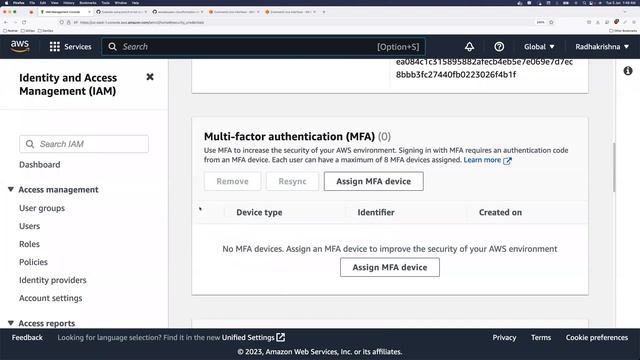Viewport: 640px width, 360px height.
Task: Click the Resync MFA button
Action: pyautogui.click(x=292, y=181)
